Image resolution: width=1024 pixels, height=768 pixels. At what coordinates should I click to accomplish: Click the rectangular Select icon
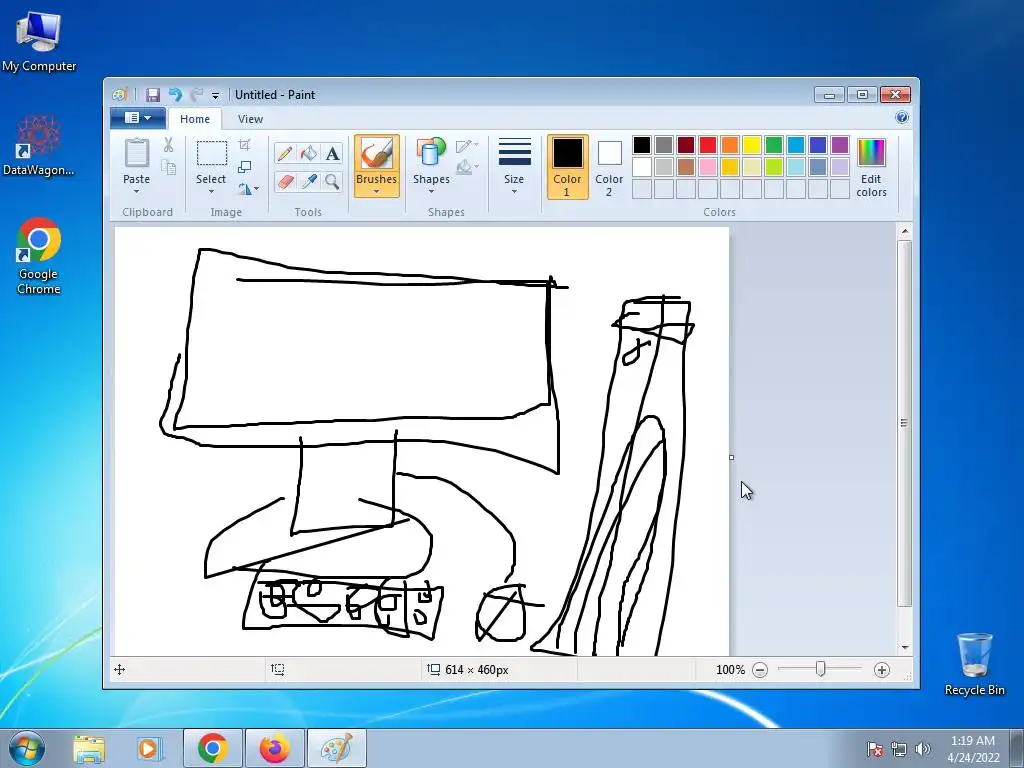(x=212, y=153)
